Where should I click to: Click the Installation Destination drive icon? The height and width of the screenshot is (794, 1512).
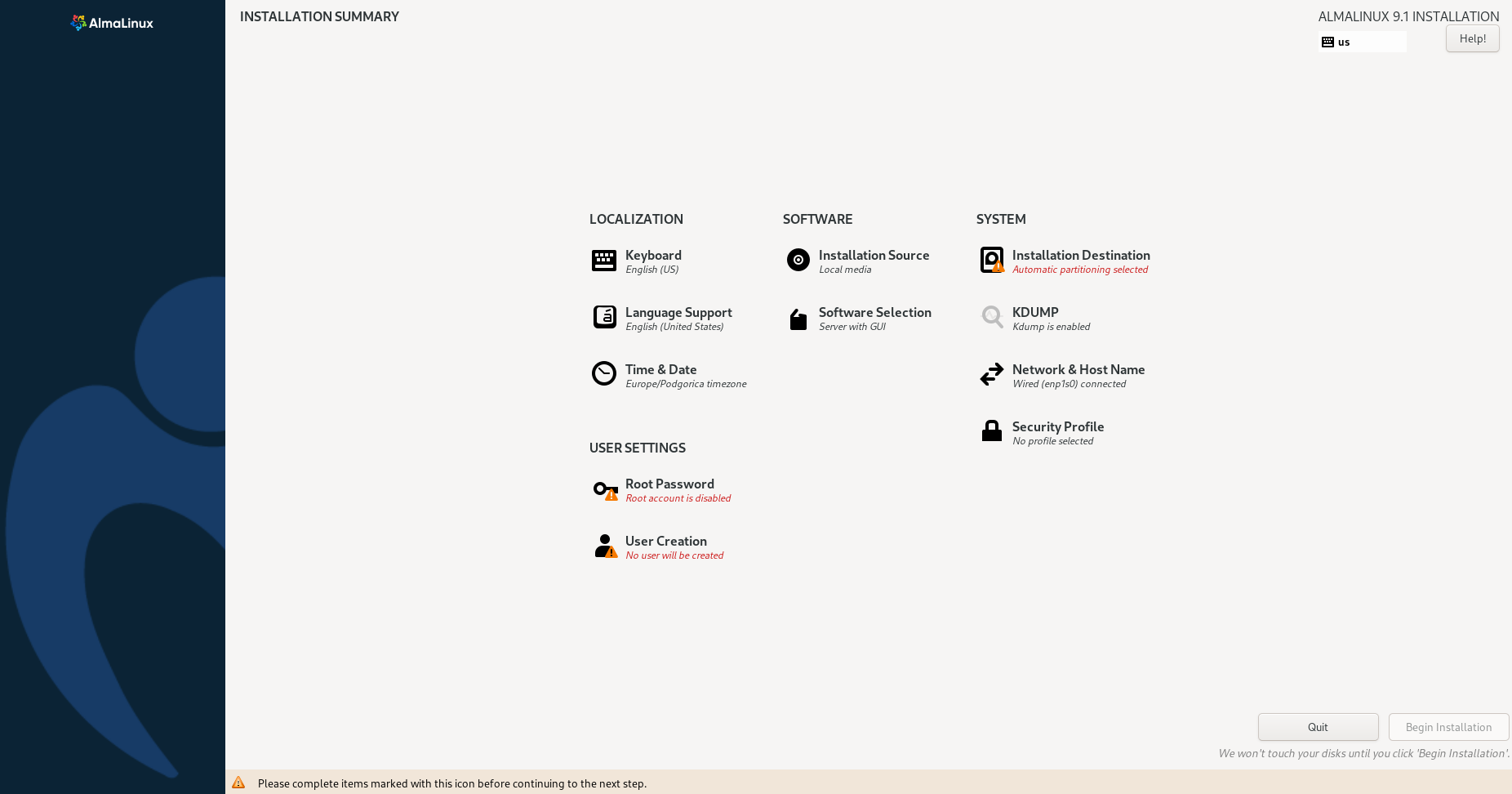(x=991, y=257)
